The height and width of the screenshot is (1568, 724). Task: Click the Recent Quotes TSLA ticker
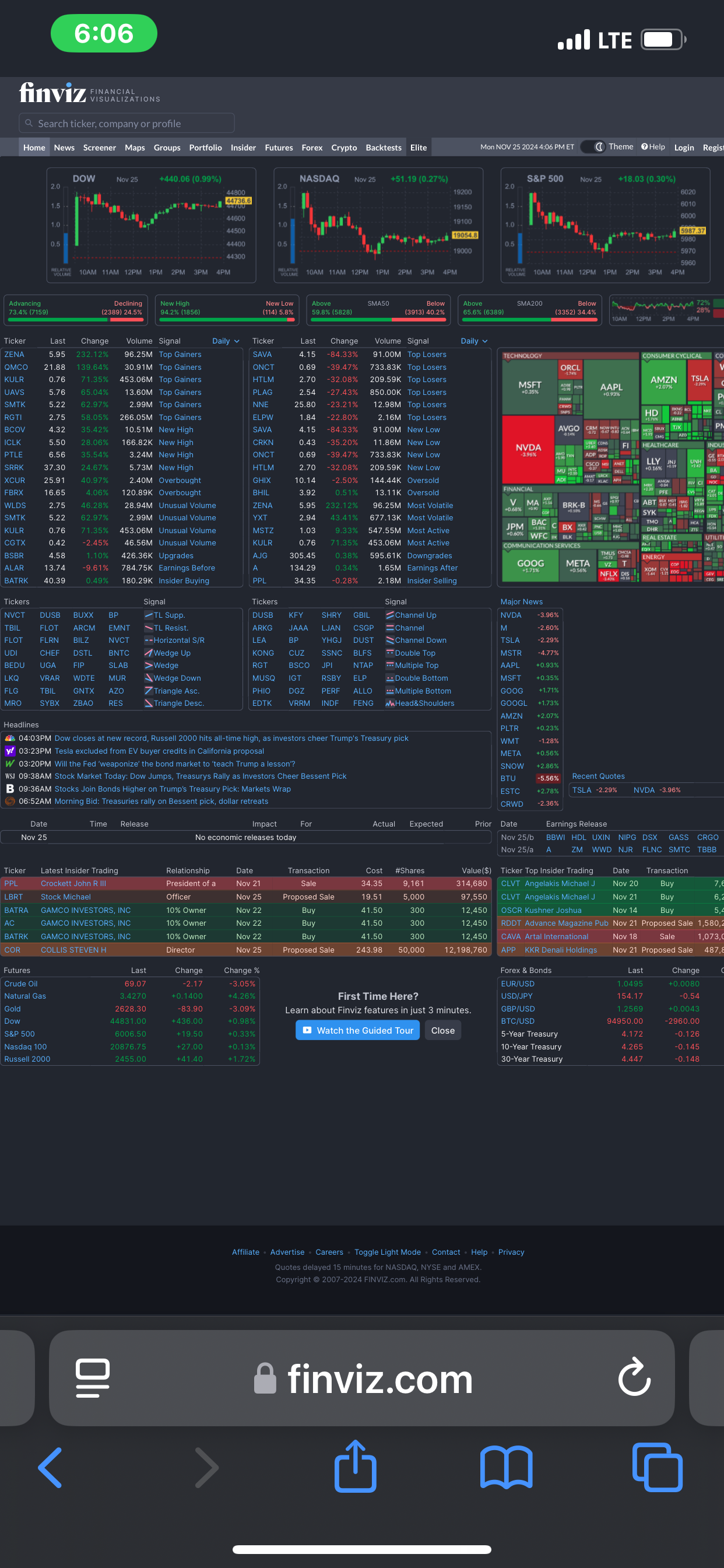pyautogui.click(x=582, y=790)
